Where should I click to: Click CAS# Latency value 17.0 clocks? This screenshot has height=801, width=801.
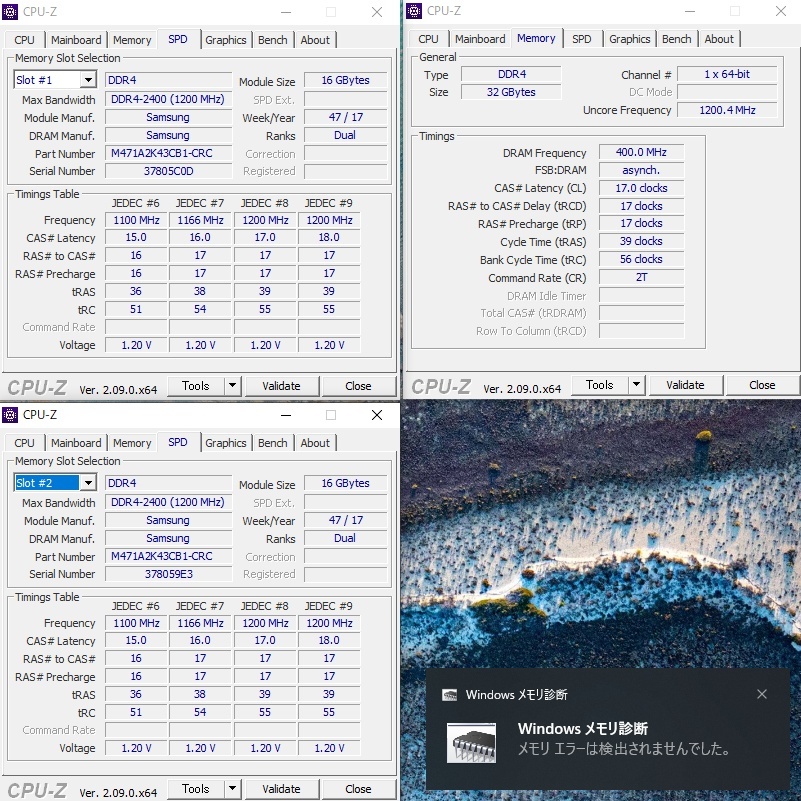(642, 188)
